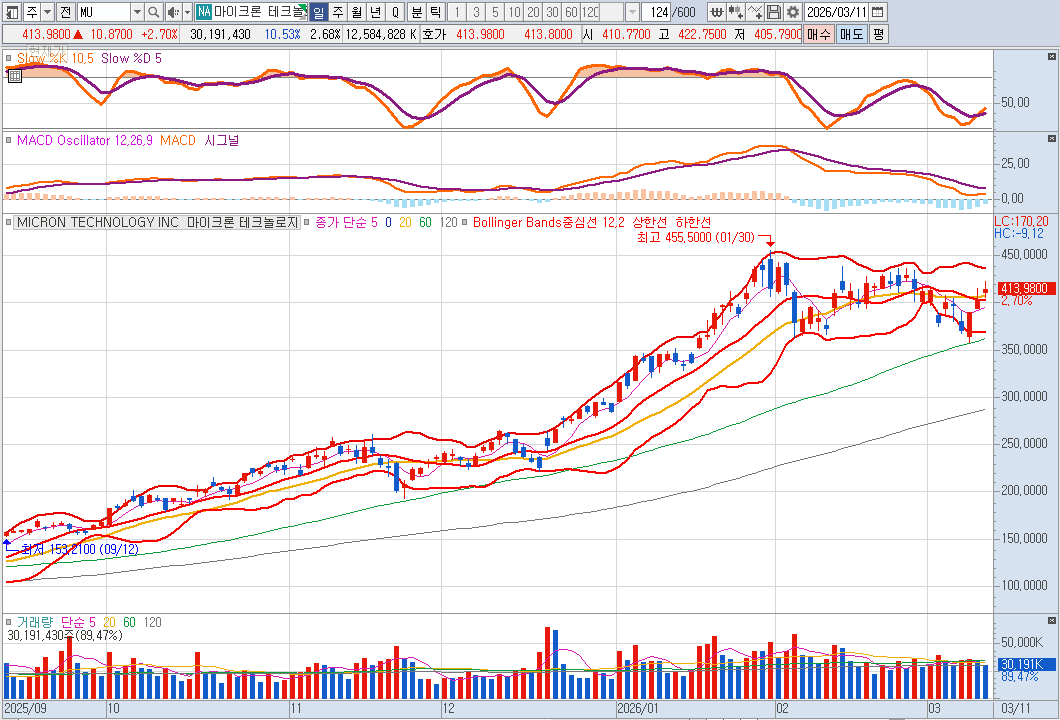Click the add line indicator icon
1060x720 pixels.
[x=755, y=12]
